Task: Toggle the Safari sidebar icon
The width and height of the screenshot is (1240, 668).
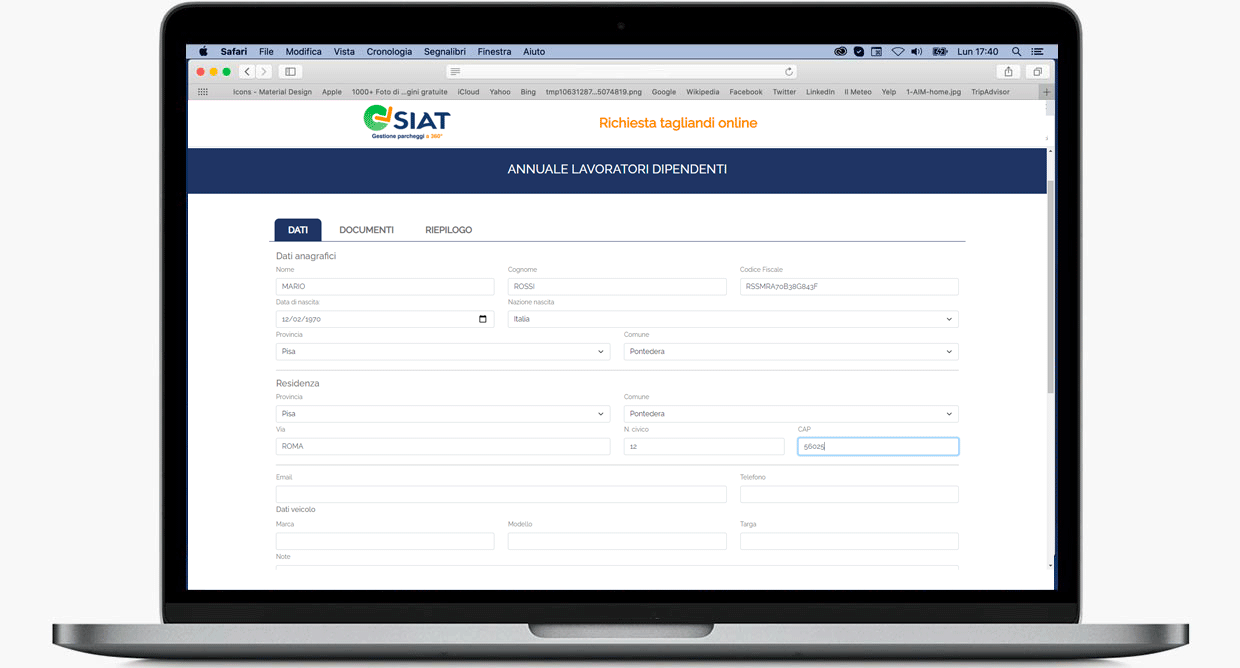Action: 290,72
